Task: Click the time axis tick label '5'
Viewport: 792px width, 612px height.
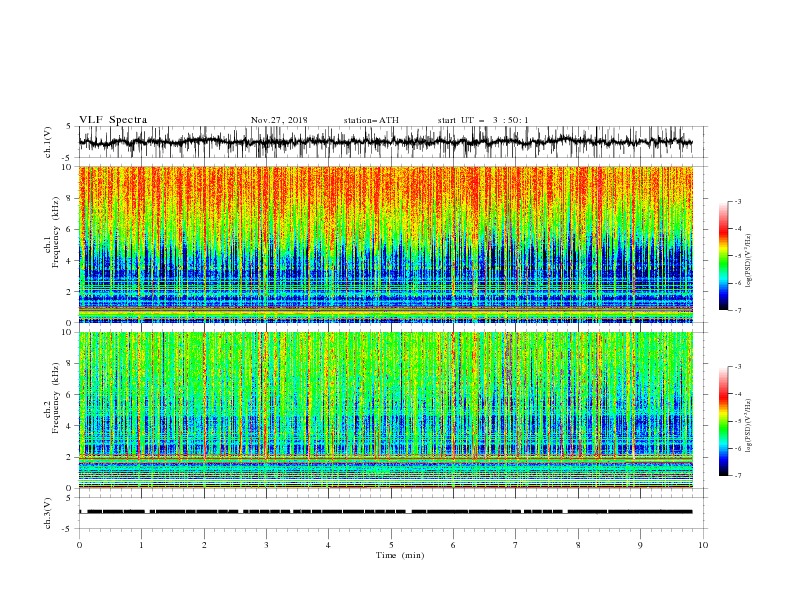Action: [x=391, y=545]
